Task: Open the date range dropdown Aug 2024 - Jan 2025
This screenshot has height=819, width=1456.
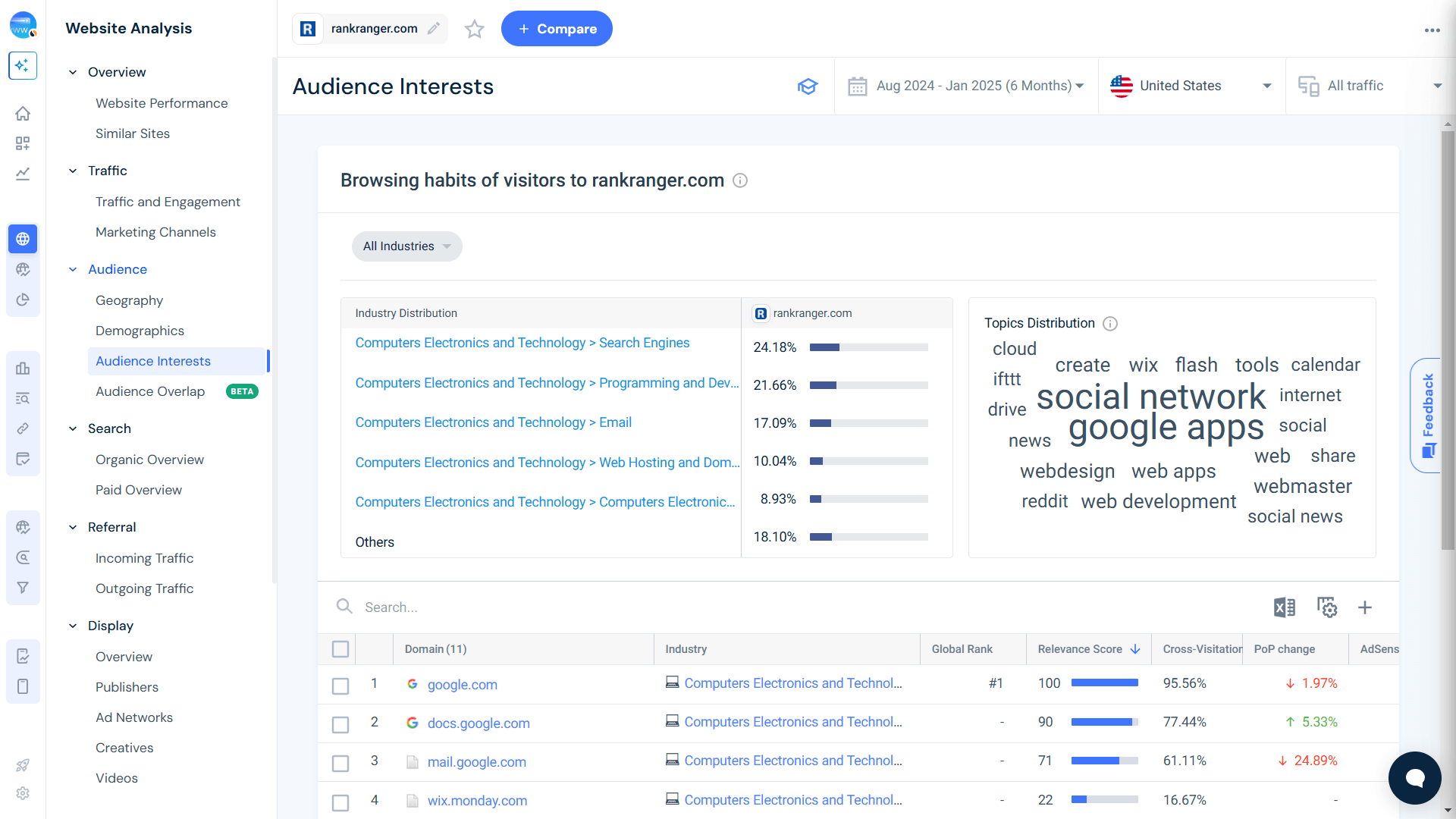Action: point(966,86)
